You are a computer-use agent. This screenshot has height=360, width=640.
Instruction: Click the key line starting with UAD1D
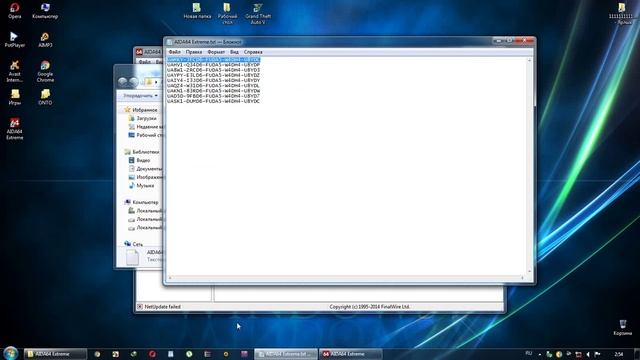tap(213, 96)
